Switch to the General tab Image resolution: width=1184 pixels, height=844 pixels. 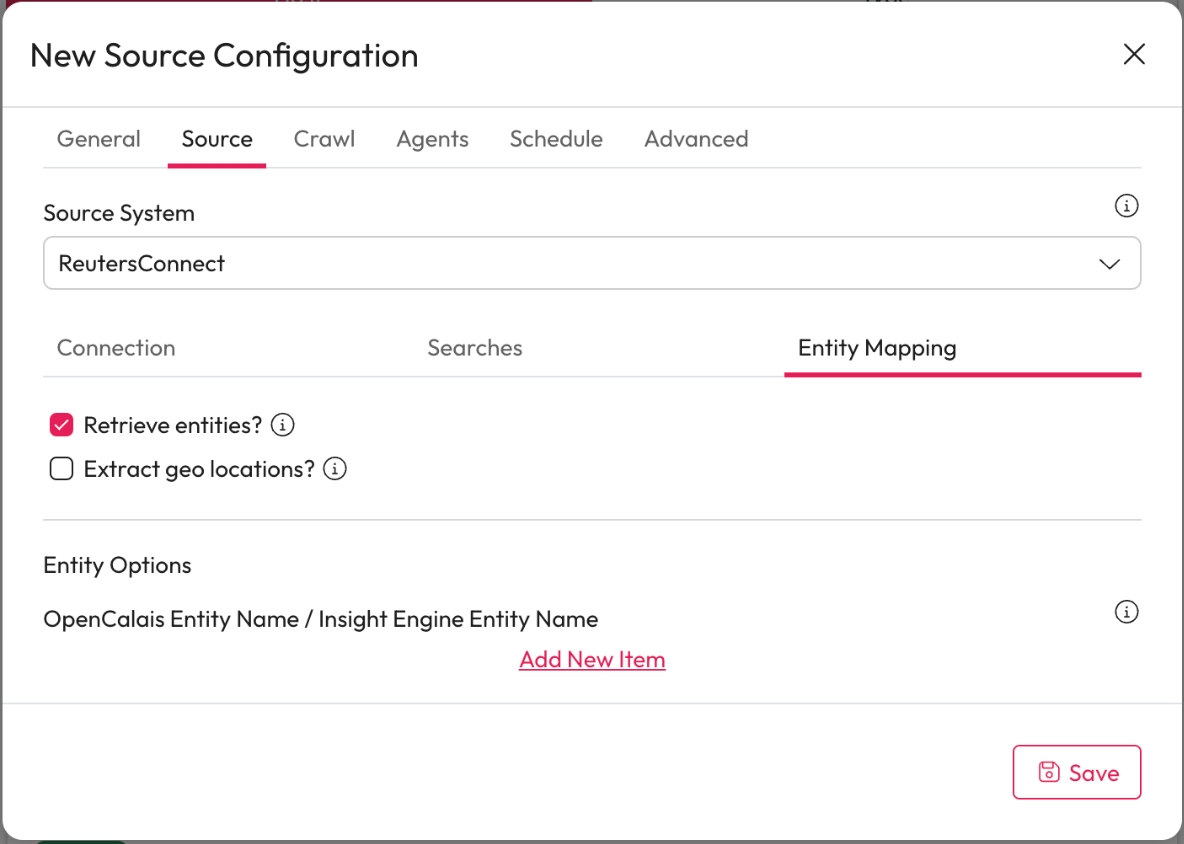pos(98,139)
